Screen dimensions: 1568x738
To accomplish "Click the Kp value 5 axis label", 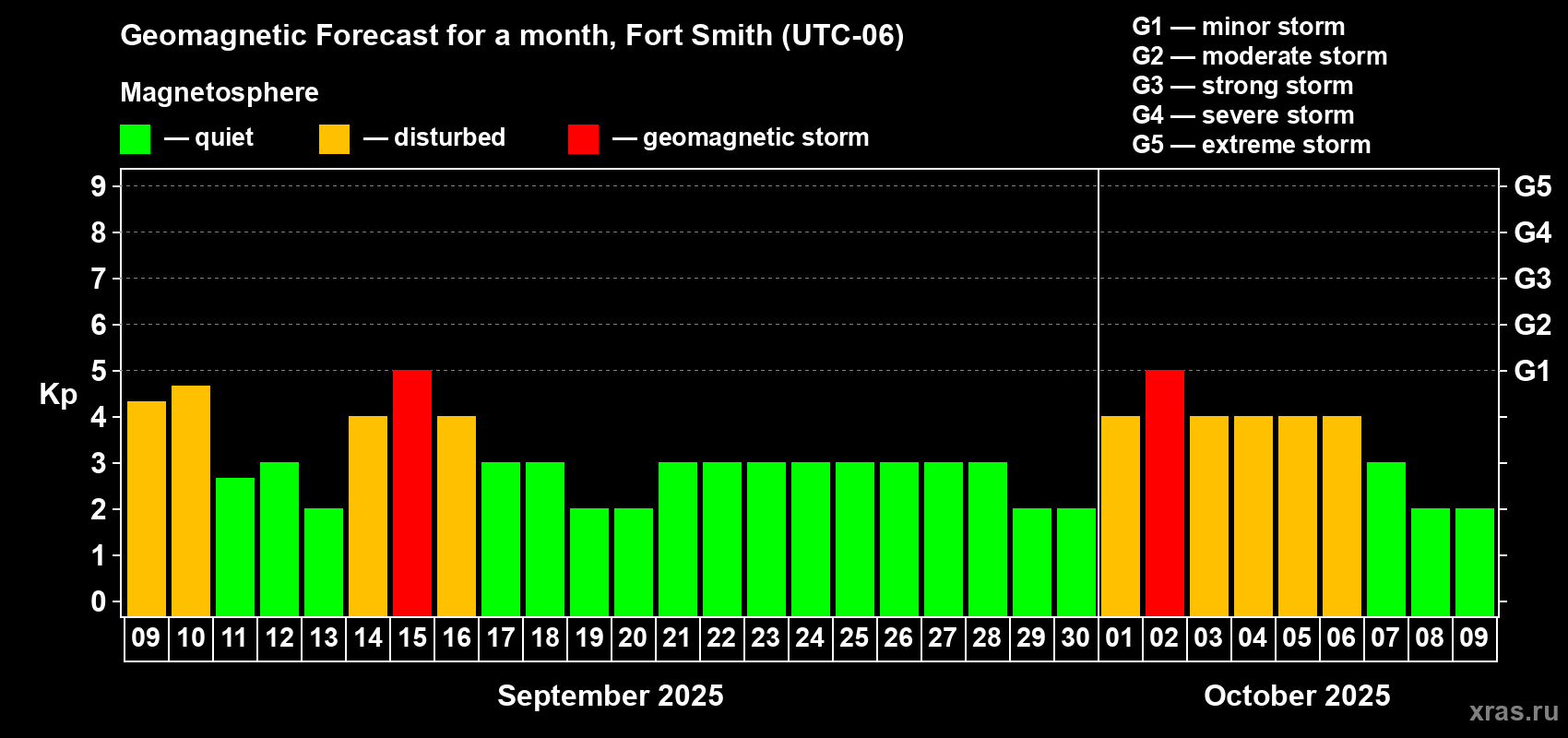I will (99, 371).
